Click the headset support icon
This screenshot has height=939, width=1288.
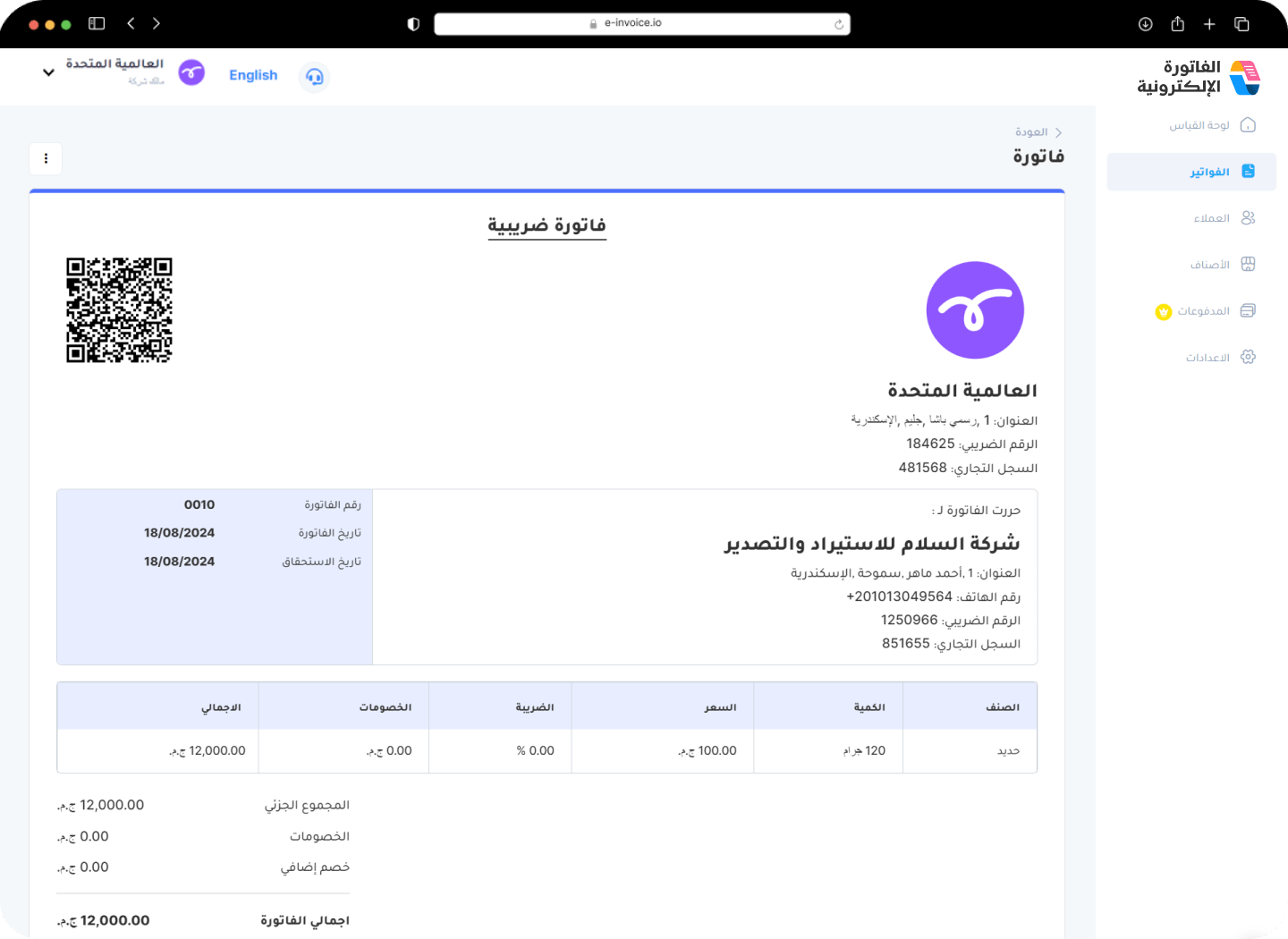click(x=314, y=77)
